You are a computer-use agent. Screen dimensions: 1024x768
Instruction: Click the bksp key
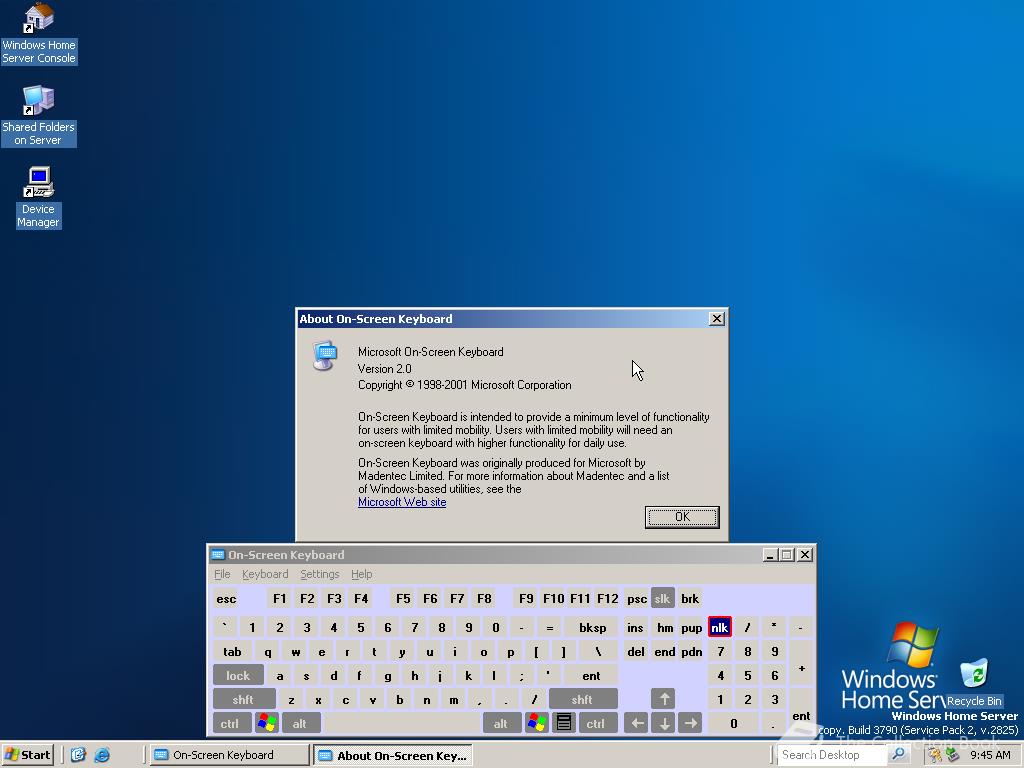pyautogui.click(x=592, y=627)
